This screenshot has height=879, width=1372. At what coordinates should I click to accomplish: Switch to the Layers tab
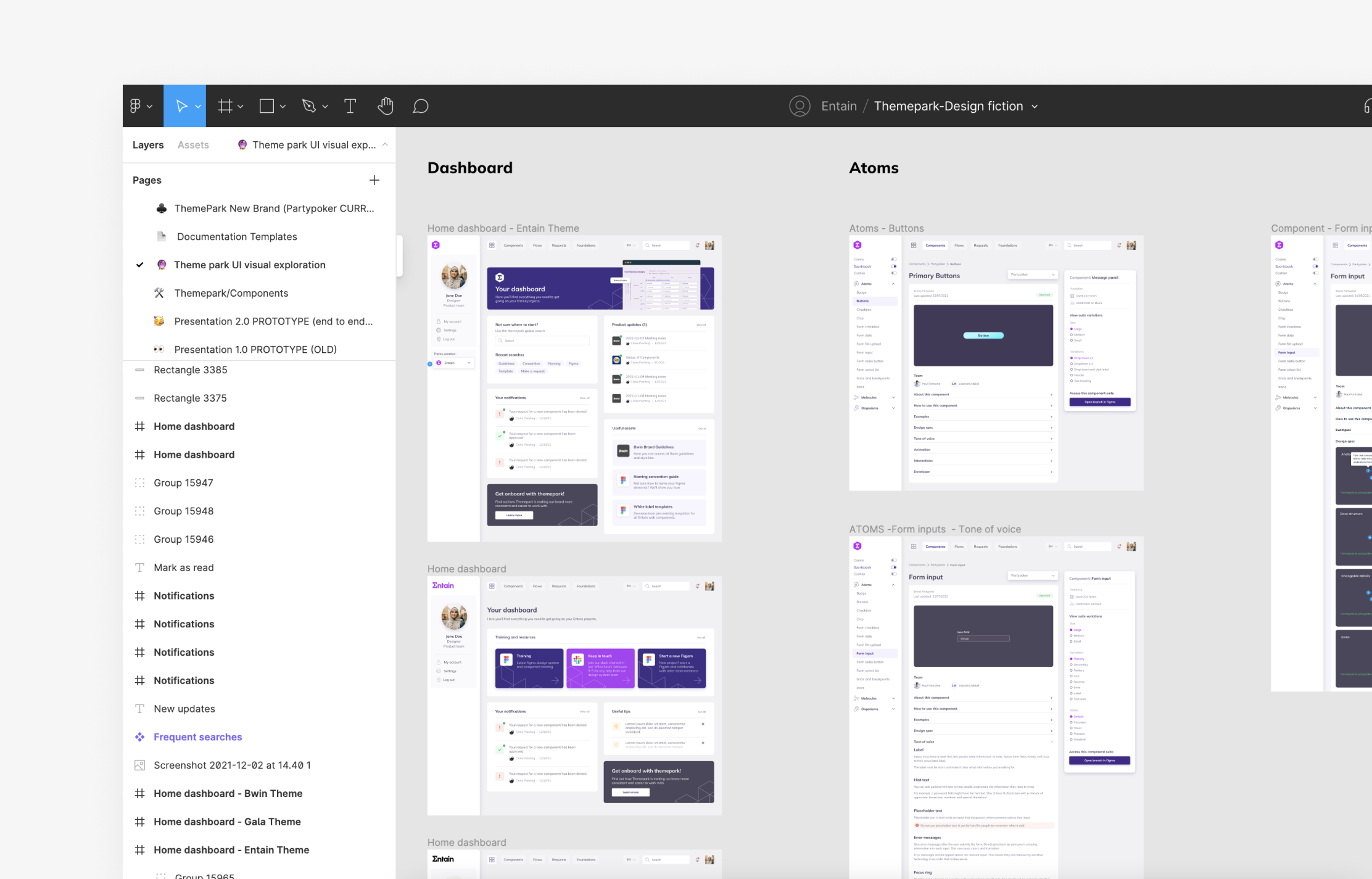[x=148, y=145]
